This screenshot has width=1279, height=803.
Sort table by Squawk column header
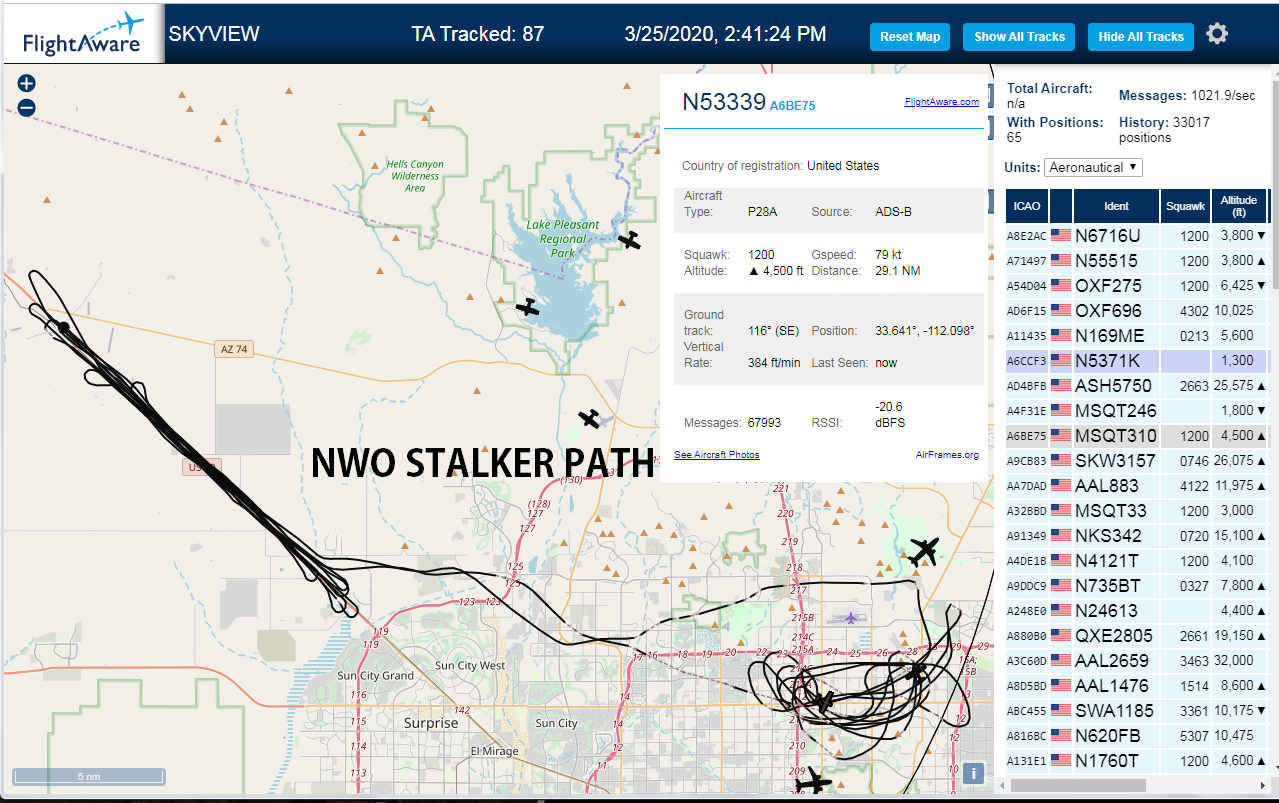1186,206
